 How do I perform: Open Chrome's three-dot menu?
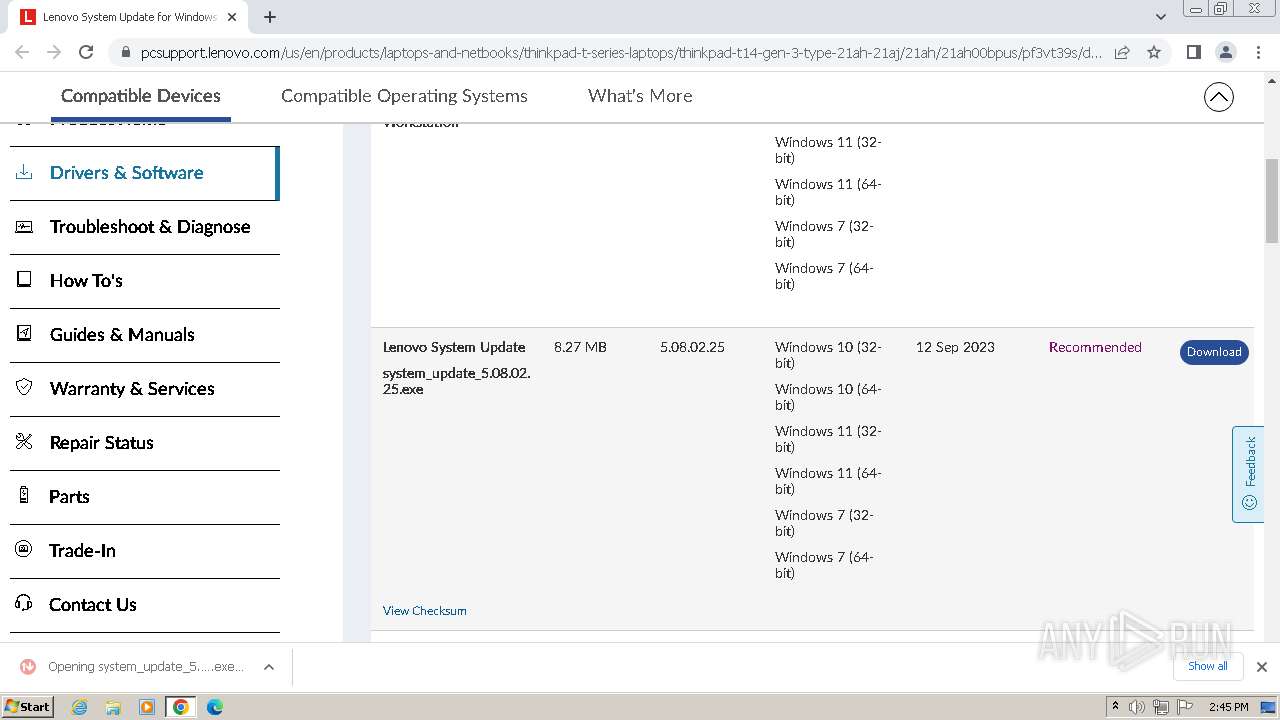(x=1258, y=52)
